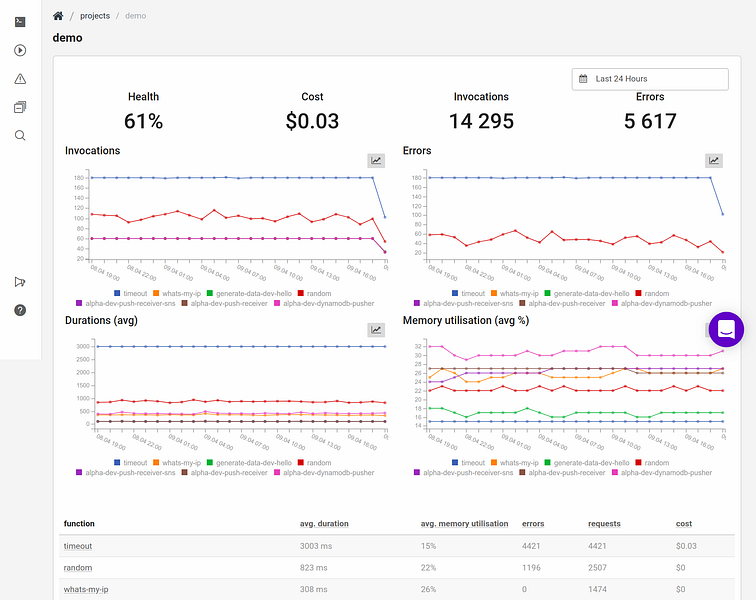Screen dimensions: 756x600
Task: Toggle alpha-dev-dynamodb-pusher in Invocations legend
Action: pos(324,303)
